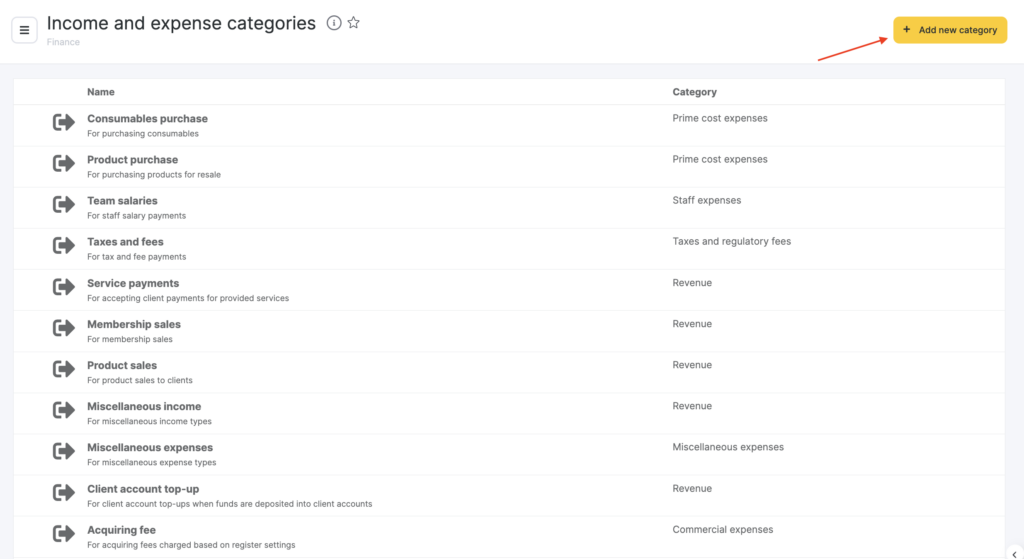Click the Membership sales row icon
The height and width of the screenshot is (559, 1024).
pyautogui.click(x=64, y=328)
